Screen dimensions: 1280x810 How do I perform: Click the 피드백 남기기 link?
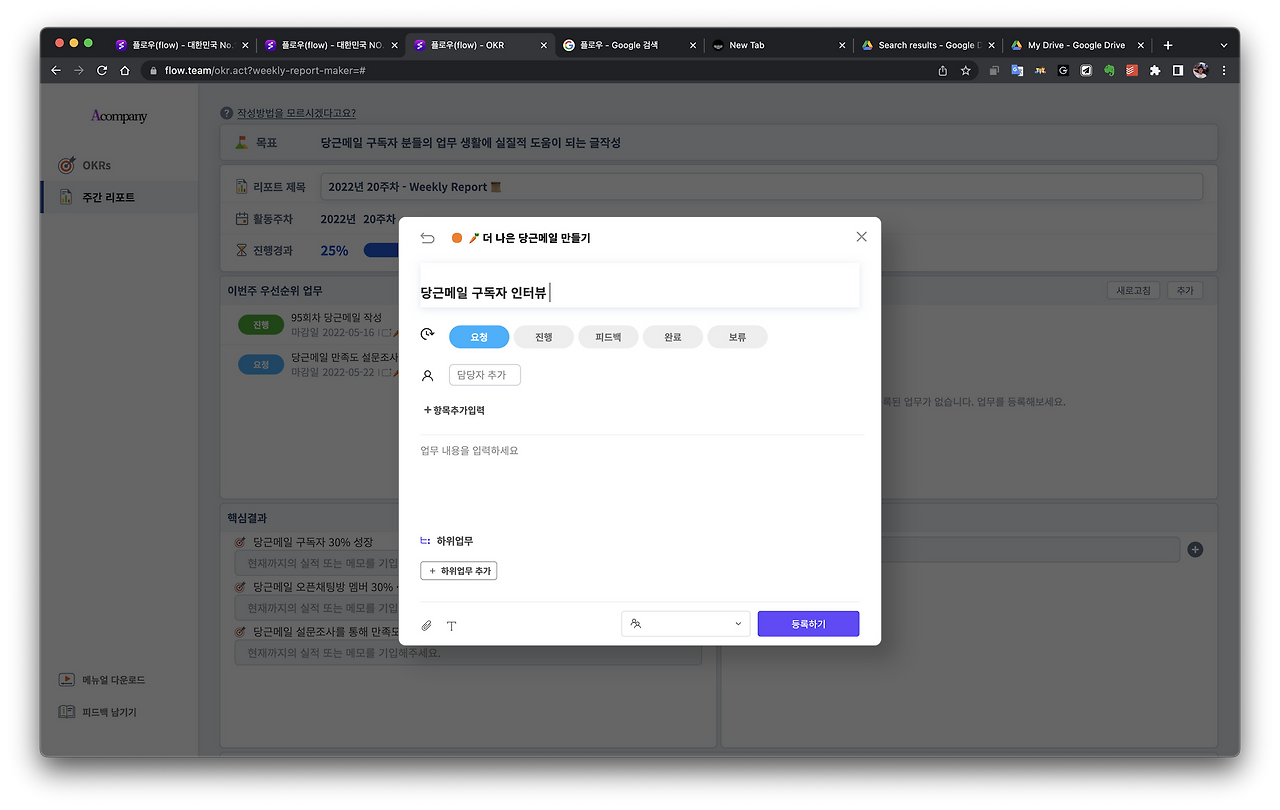110,712
